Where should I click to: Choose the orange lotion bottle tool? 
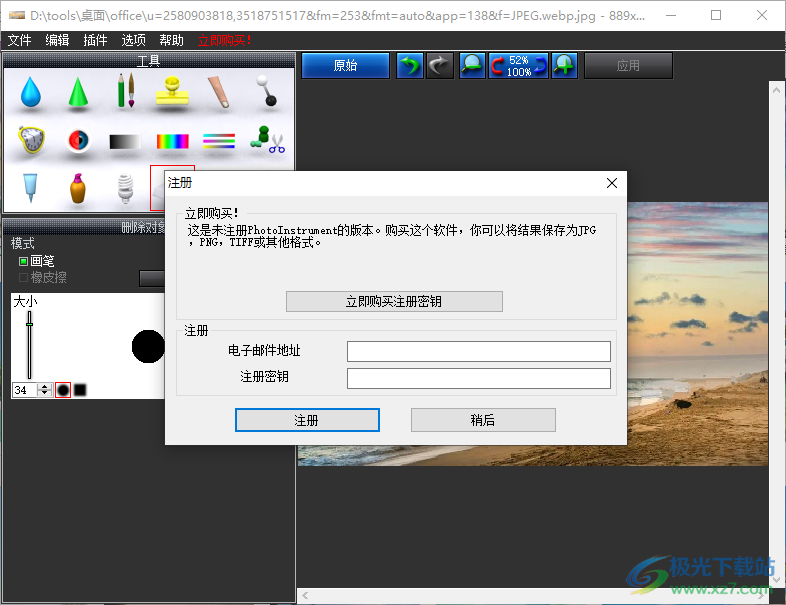78,188
